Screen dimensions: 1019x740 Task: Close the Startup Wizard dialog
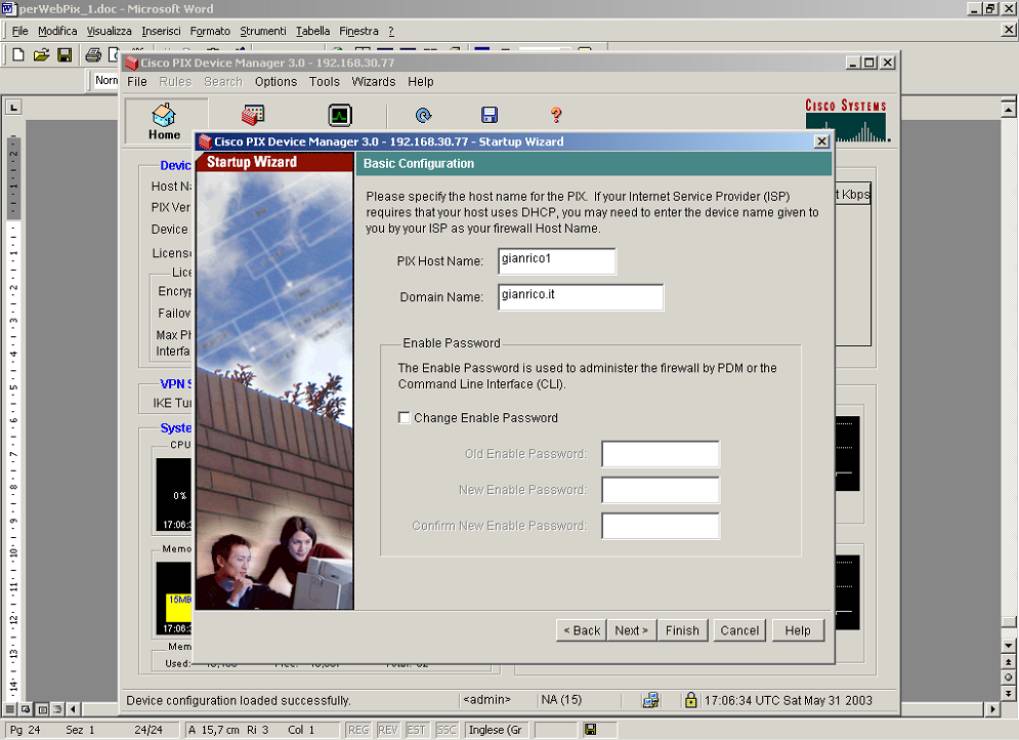(821, 142)
